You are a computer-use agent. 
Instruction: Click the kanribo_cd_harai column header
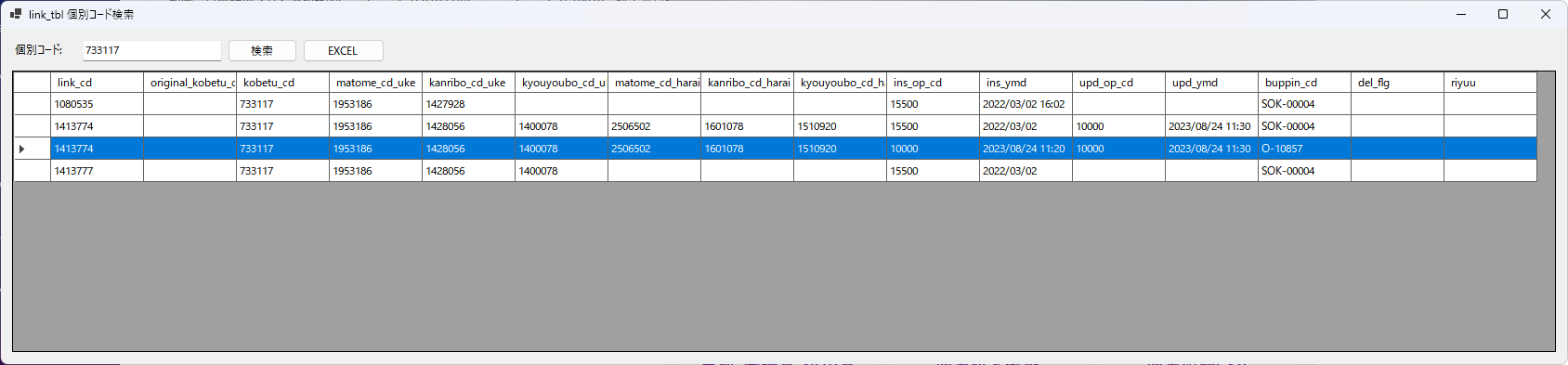coord(747,83)
